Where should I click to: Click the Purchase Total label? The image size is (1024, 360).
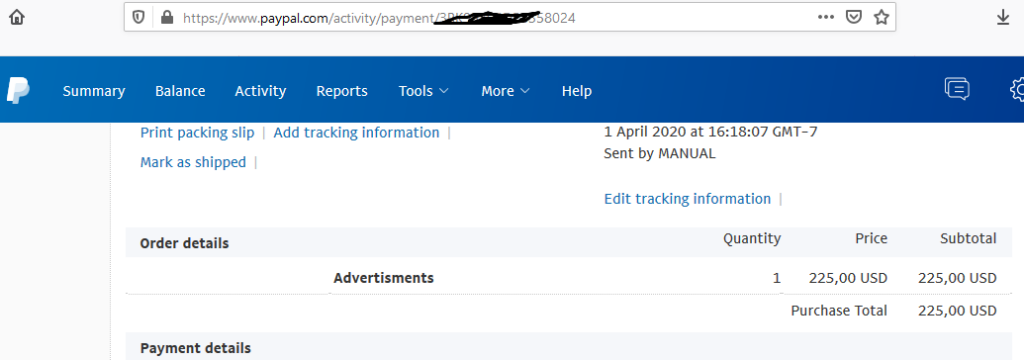[839, 311]
